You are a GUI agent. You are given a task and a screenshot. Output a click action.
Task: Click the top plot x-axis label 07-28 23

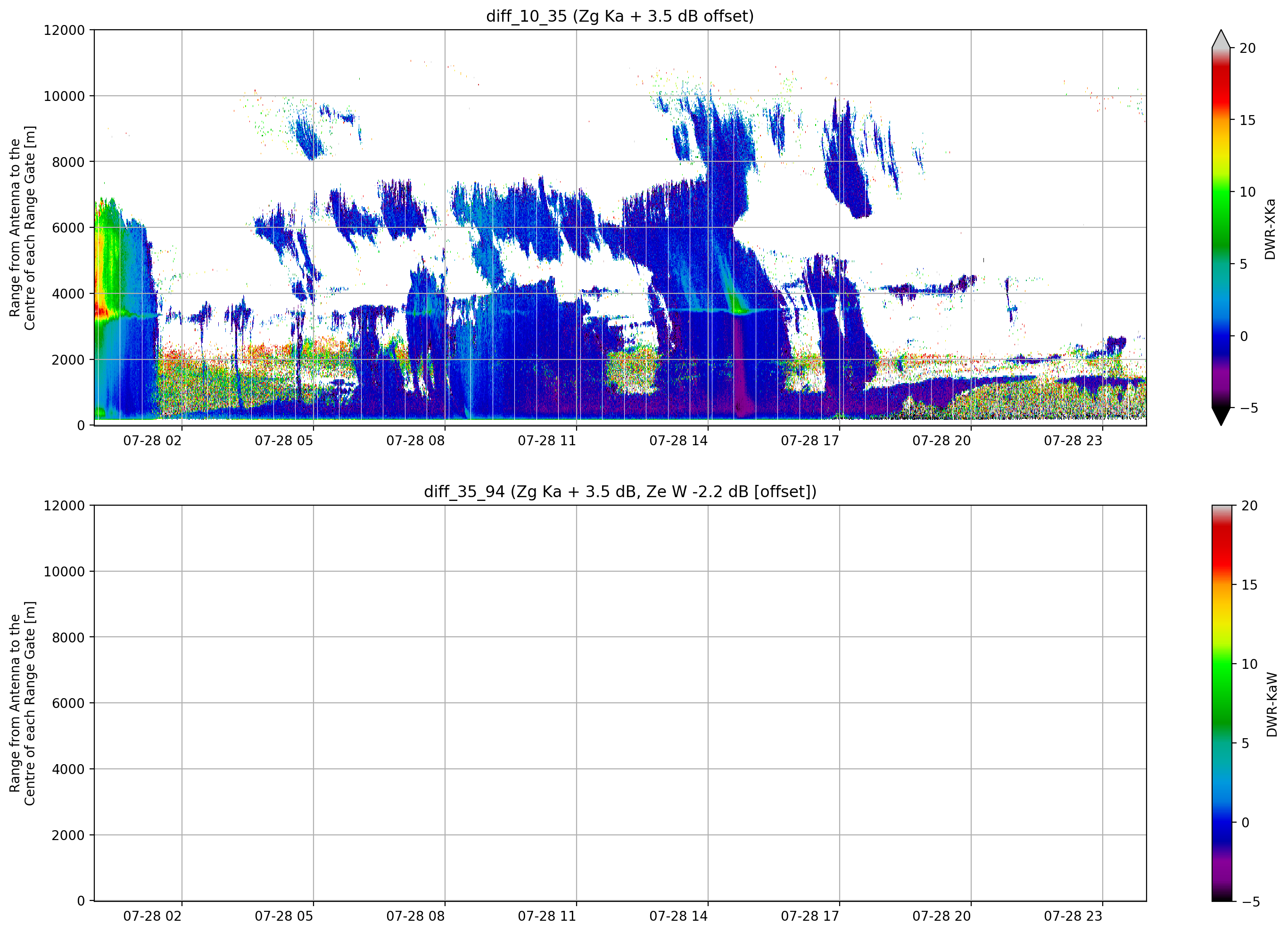tap(1073, 441)
